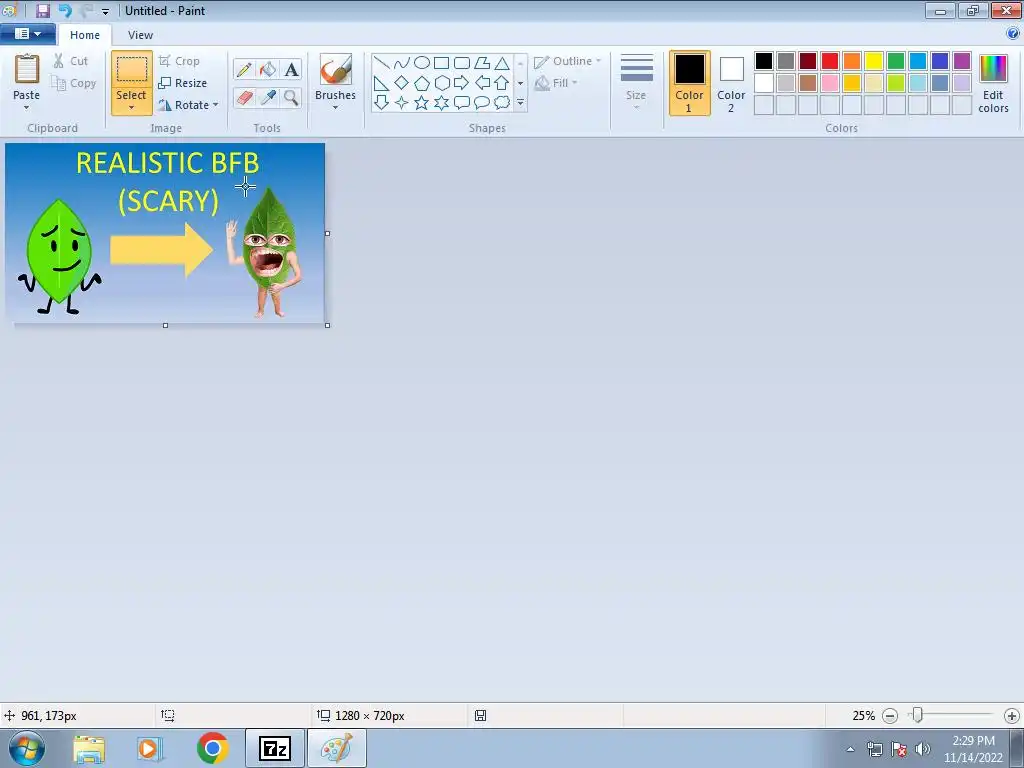Click the Resize button
The width and height of the screenshot is (1024, 768).
click(183, 83)
